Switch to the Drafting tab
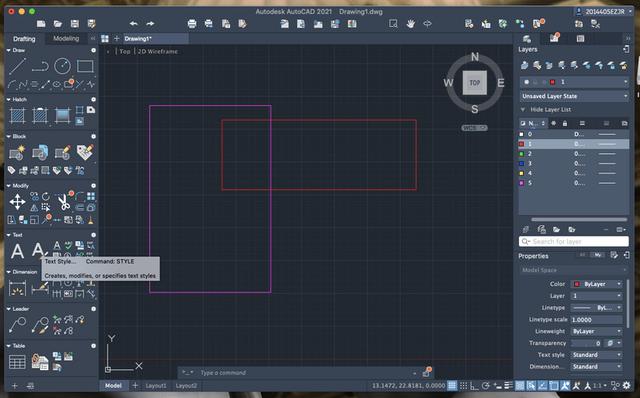Screen dimensions: 640x398 coord(24,39)
